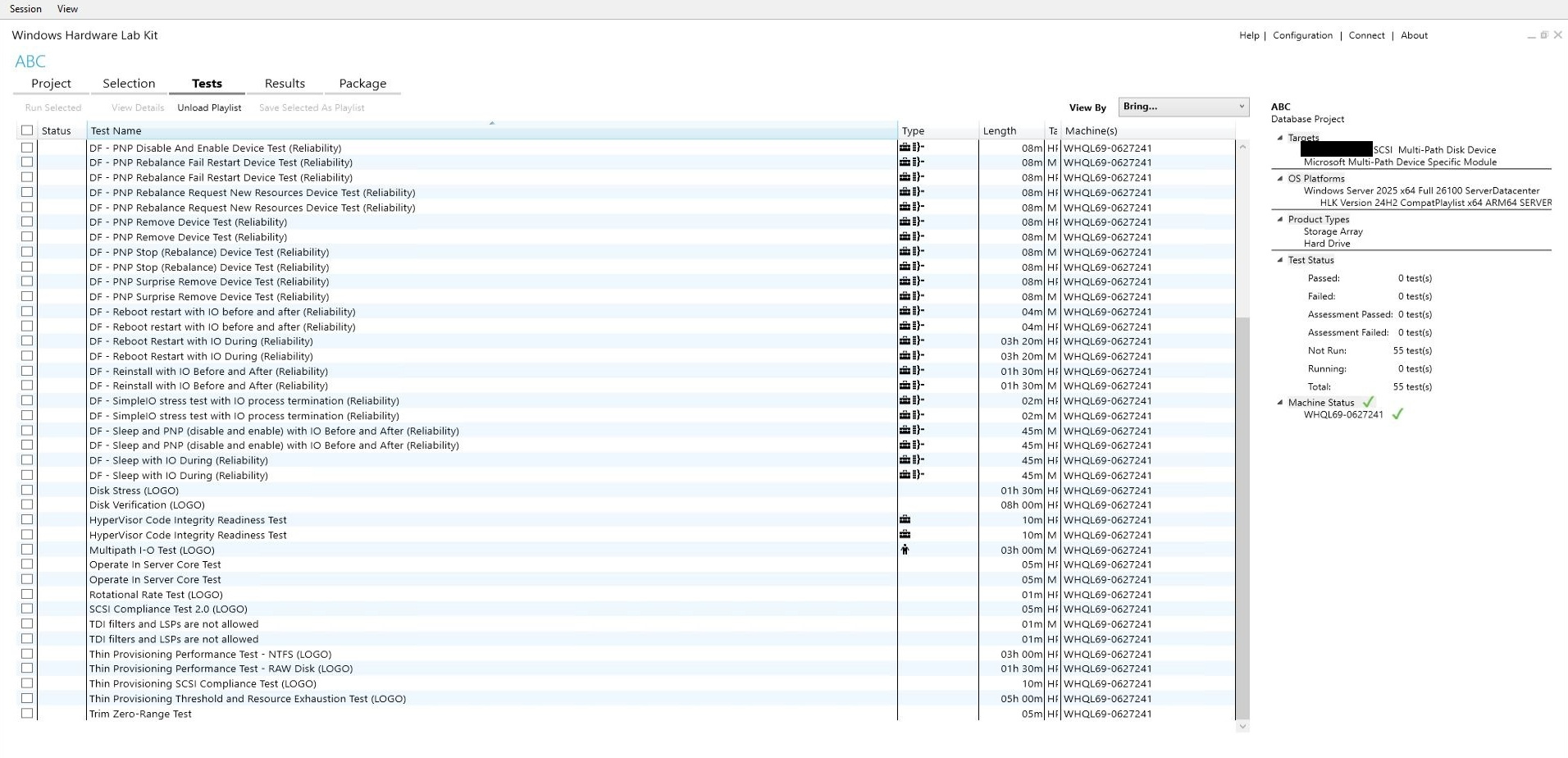Switch to the Results tab

[285, 84]
